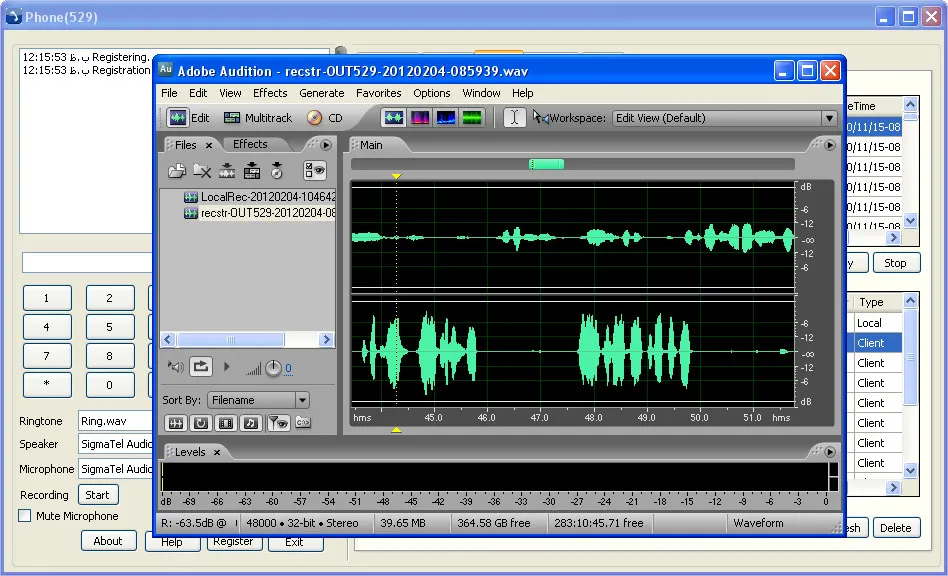Toggle Auto-Play speaker icon in Files panel
This screenshot has width=948, height=576.
click(175, 367)
